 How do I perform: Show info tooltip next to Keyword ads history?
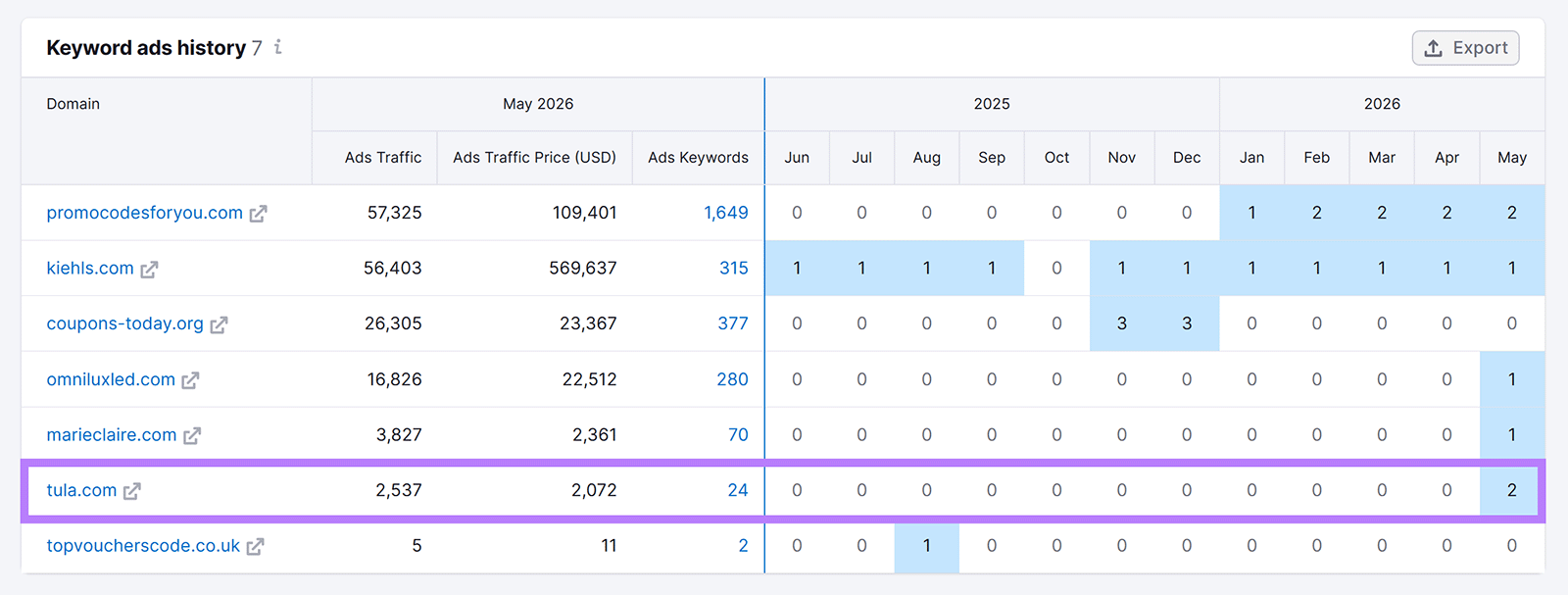pos(278,47)
